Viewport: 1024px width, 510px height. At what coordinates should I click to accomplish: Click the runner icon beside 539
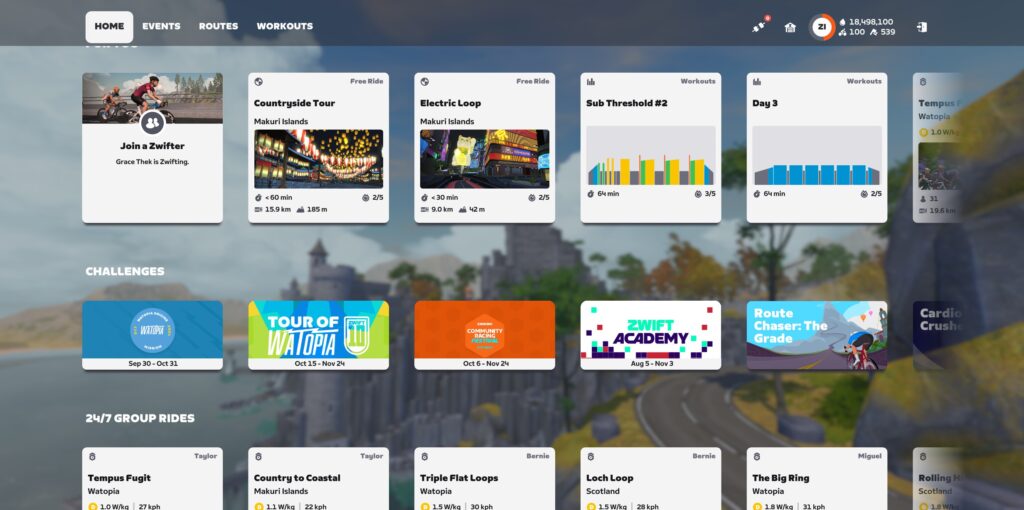(873, 32)
